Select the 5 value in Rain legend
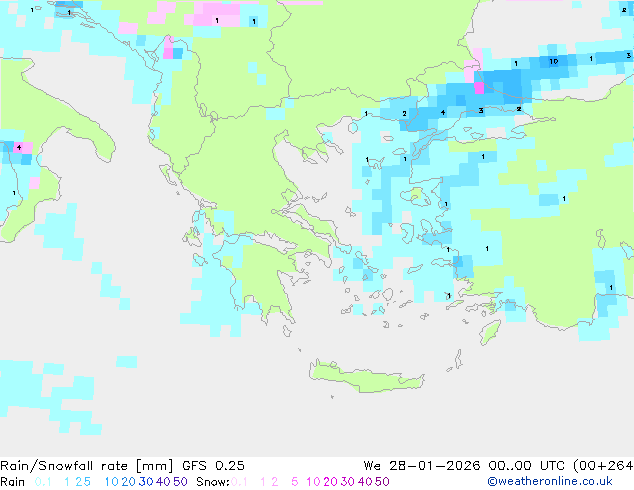The height and width of the screenshot is (490, 634). 87,482
